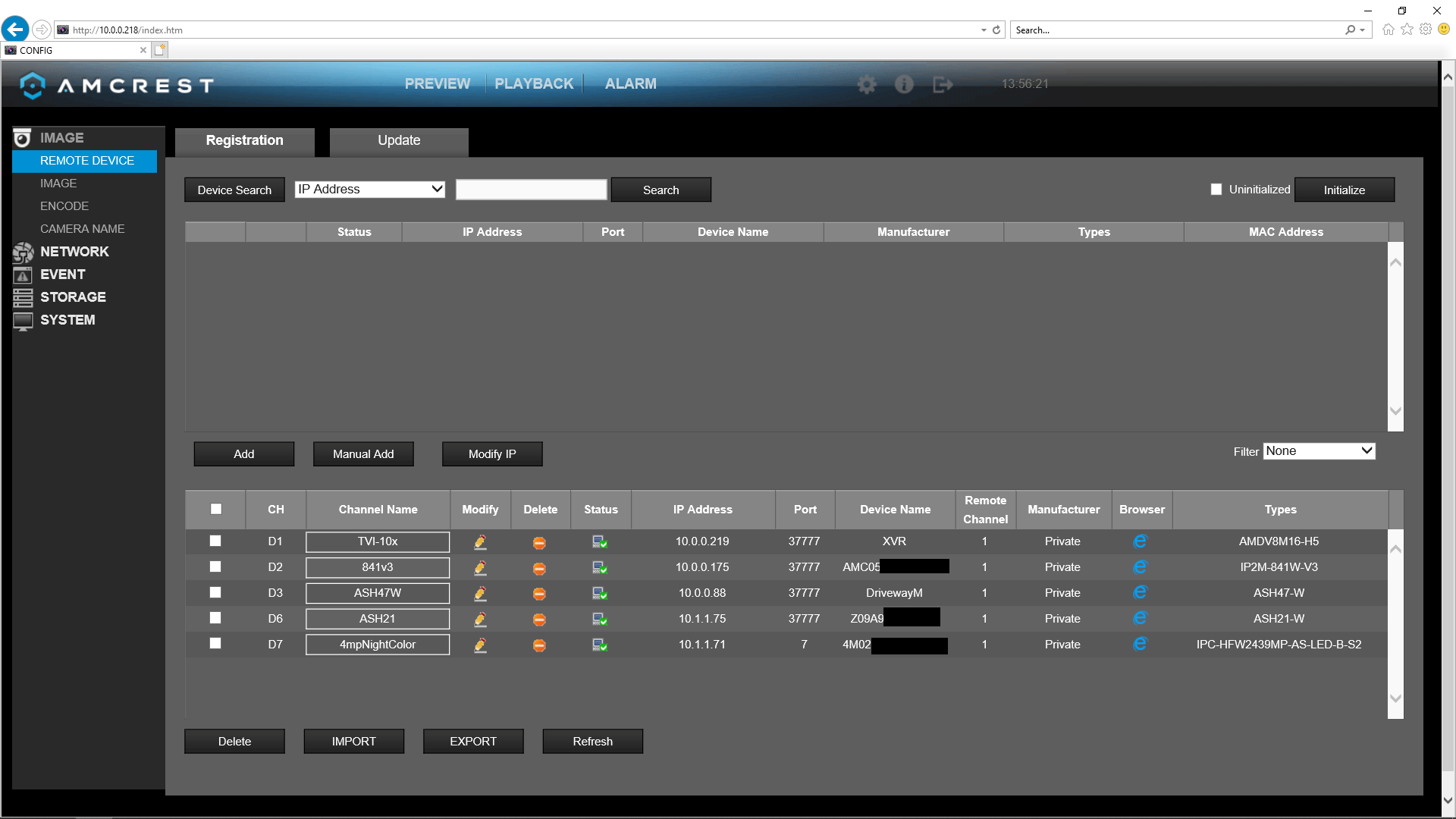The width and height of the screenshot is (1456, 819).
Task: Click the Amcrest logo
Action: coord(117,85)
